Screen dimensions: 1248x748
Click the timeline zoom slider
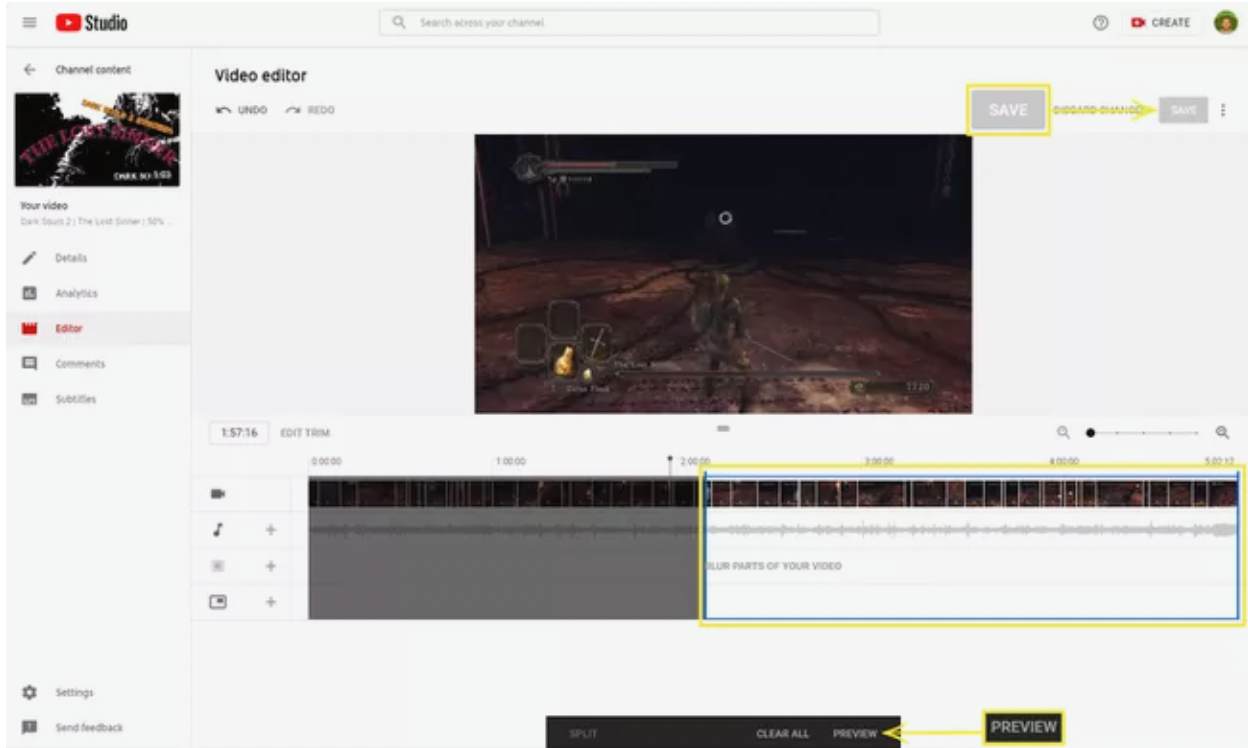1143,433
